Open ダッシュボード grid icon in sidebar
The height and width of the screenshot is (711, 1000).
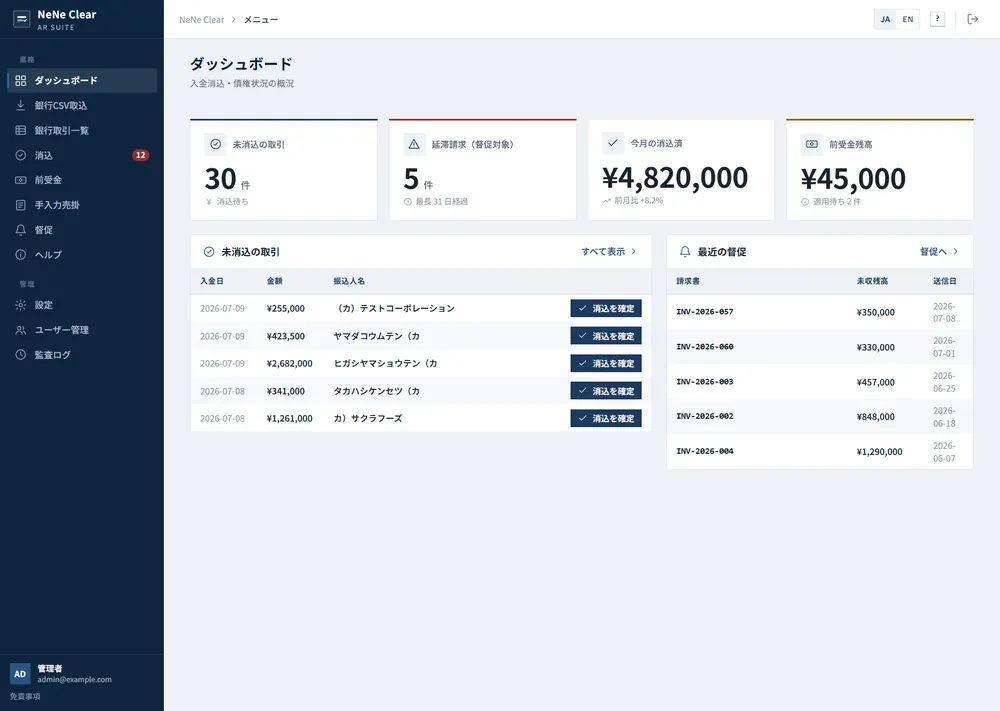21,80
